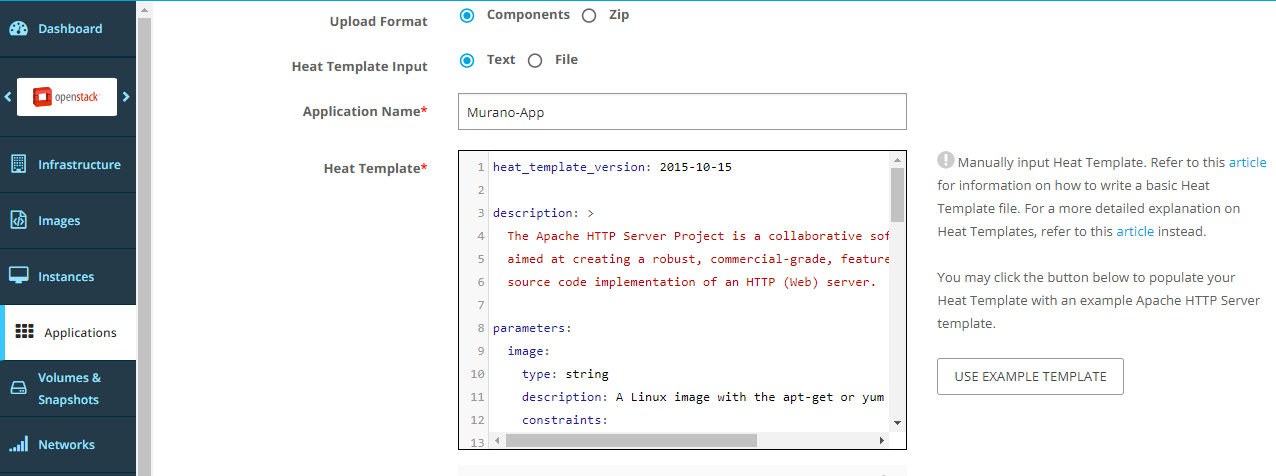The width and height of the screenshot is (1276, 476).
Task: Open the Networks menu item
Action: [x=66, y=444]
